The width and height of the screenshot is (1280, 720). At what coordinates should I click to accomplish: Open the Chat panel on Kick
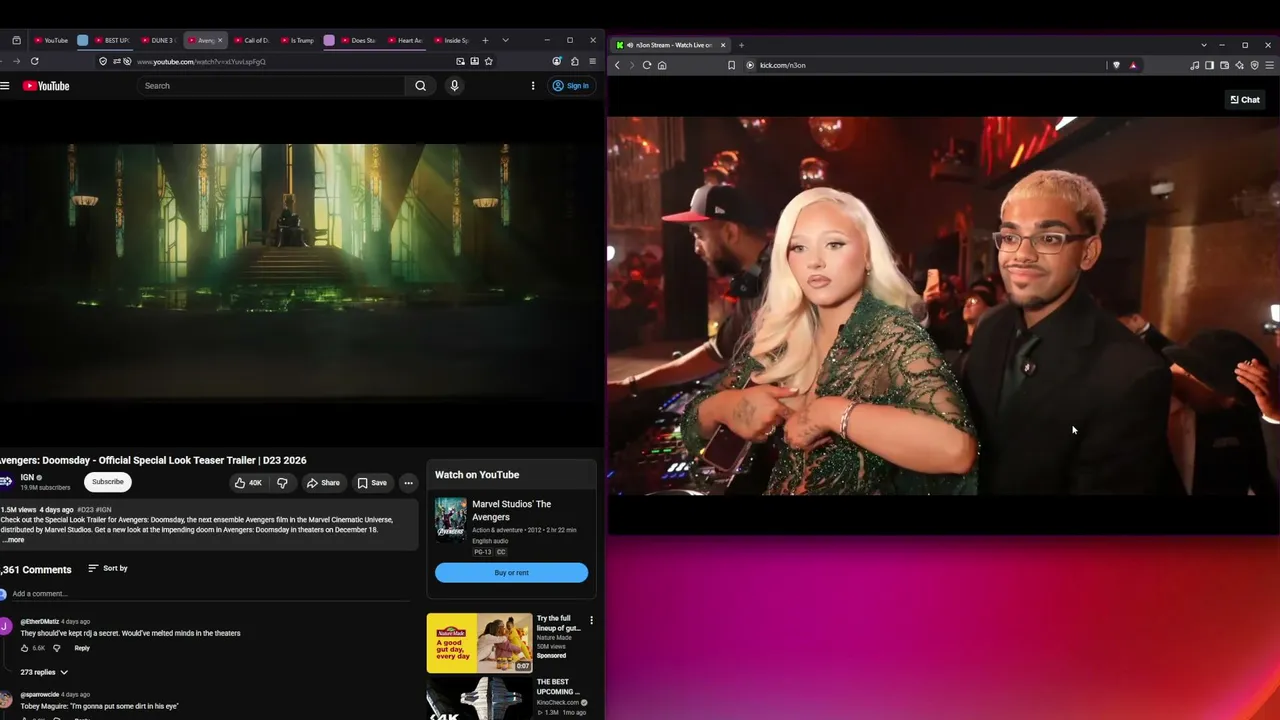(1245, 100)
